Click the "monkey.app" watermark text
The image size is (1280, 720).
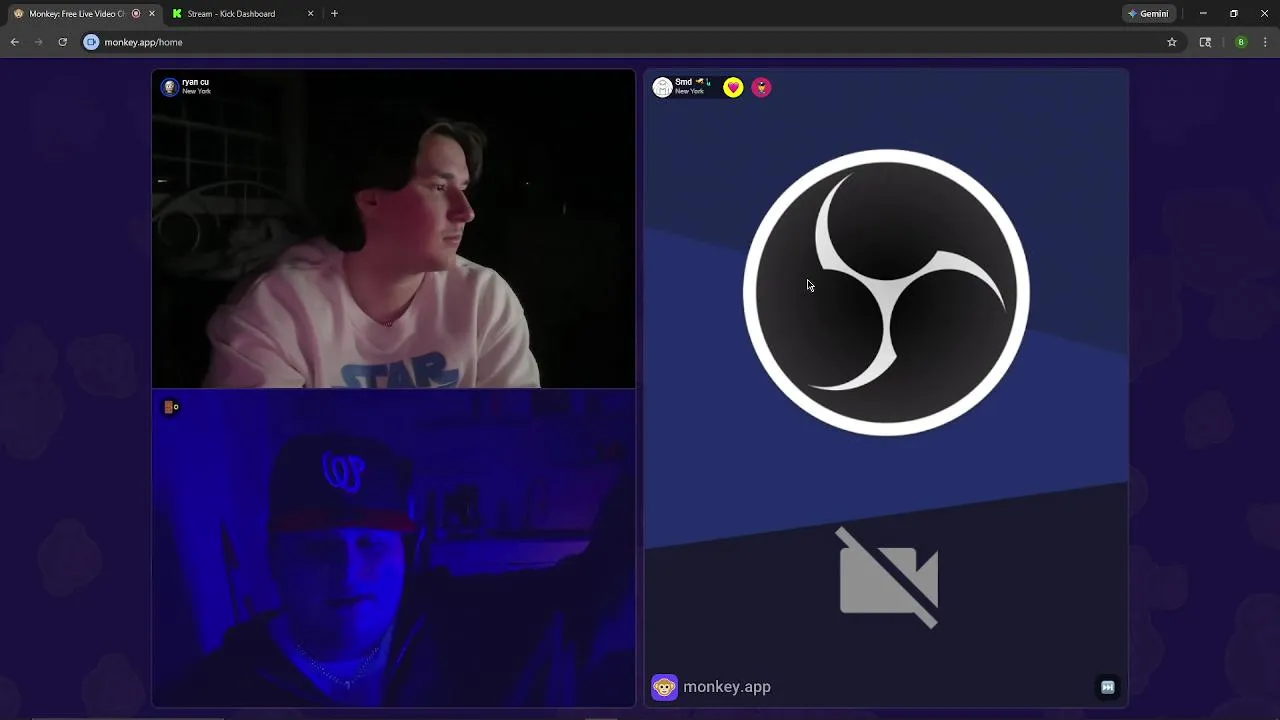(x=727, y=687)
